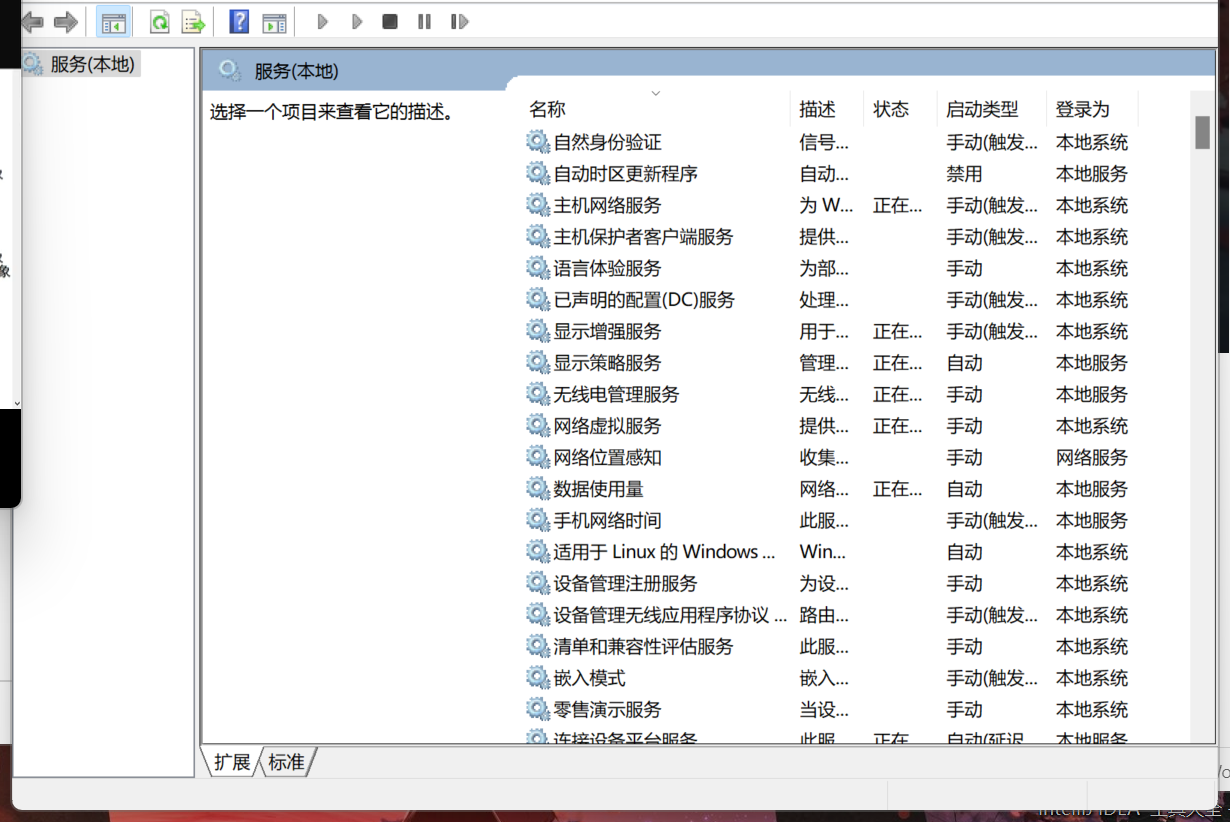
Task: Click the Refresh toolbar icon
Action: 159,22
